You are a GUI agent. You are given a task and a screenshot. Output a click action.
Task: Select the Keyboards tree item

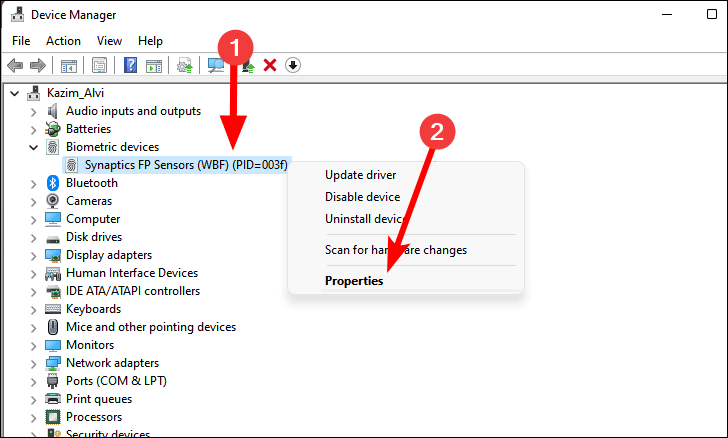pyautogui.click(x=93, y=309)
